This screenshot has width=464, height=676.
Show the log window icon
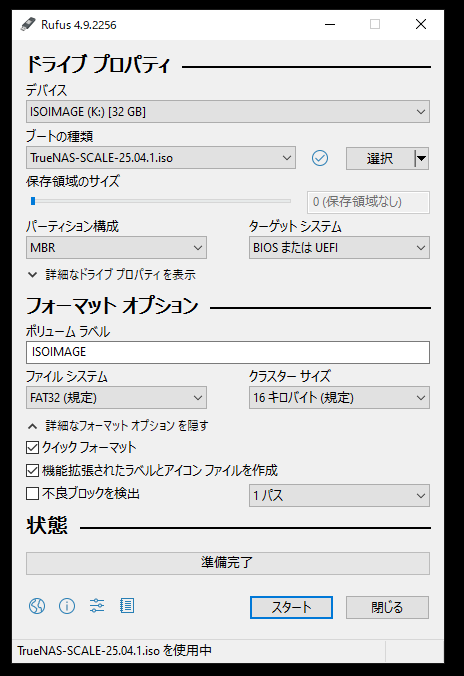tap(127, 606)
